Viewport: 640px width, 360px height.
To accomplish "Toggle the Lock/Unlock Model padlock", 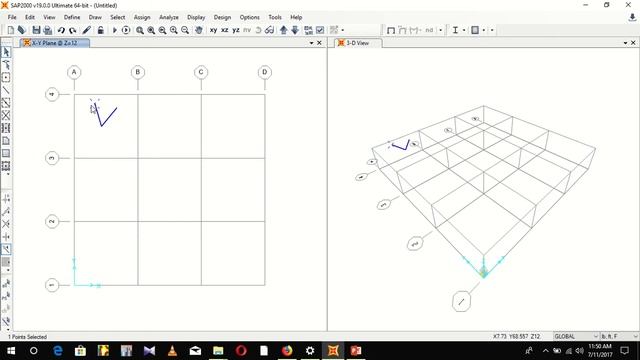I will coord(100,30).
